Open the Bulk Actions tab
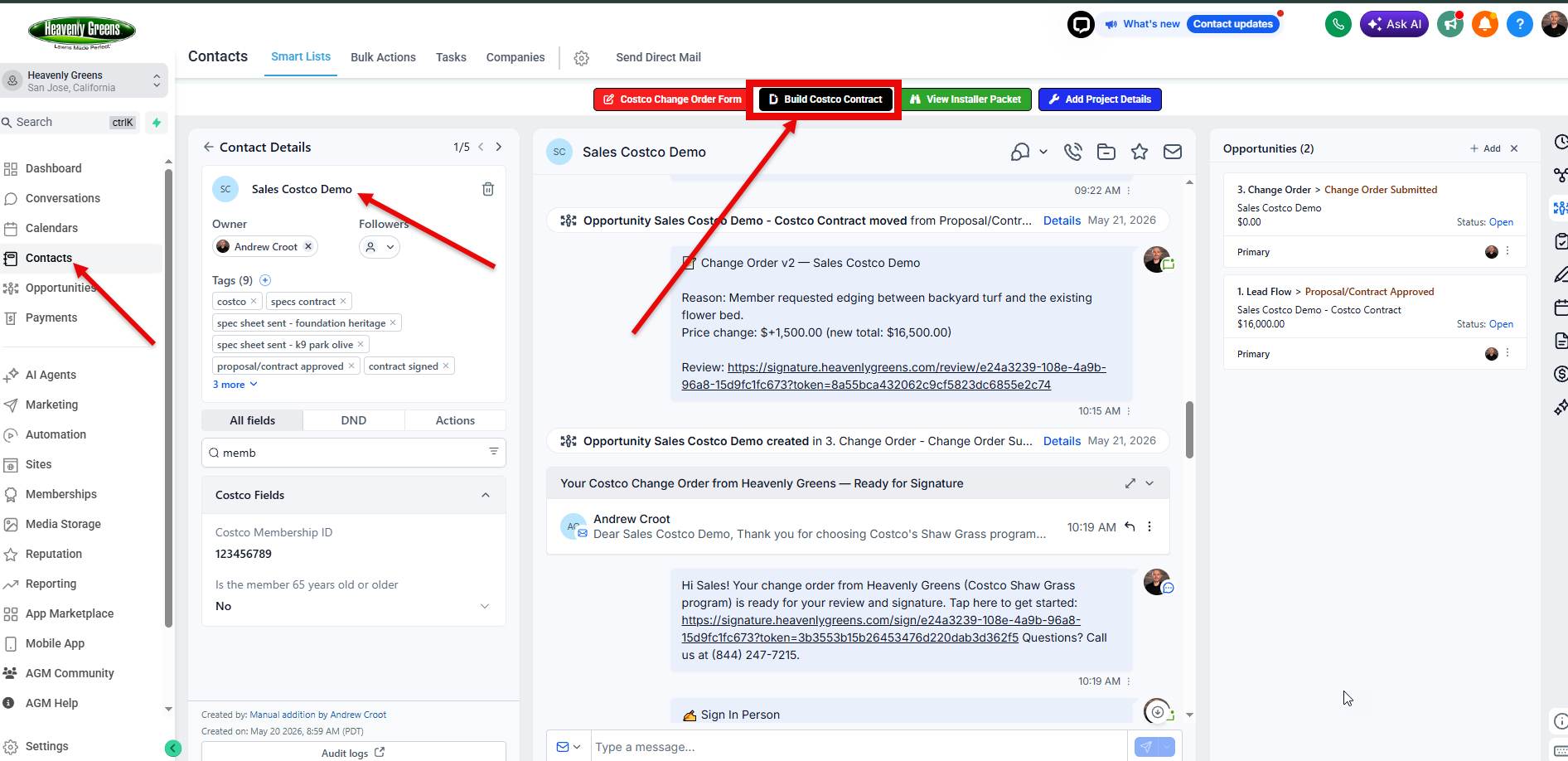This screenshot has height=761, width=1568. point(383,57)
